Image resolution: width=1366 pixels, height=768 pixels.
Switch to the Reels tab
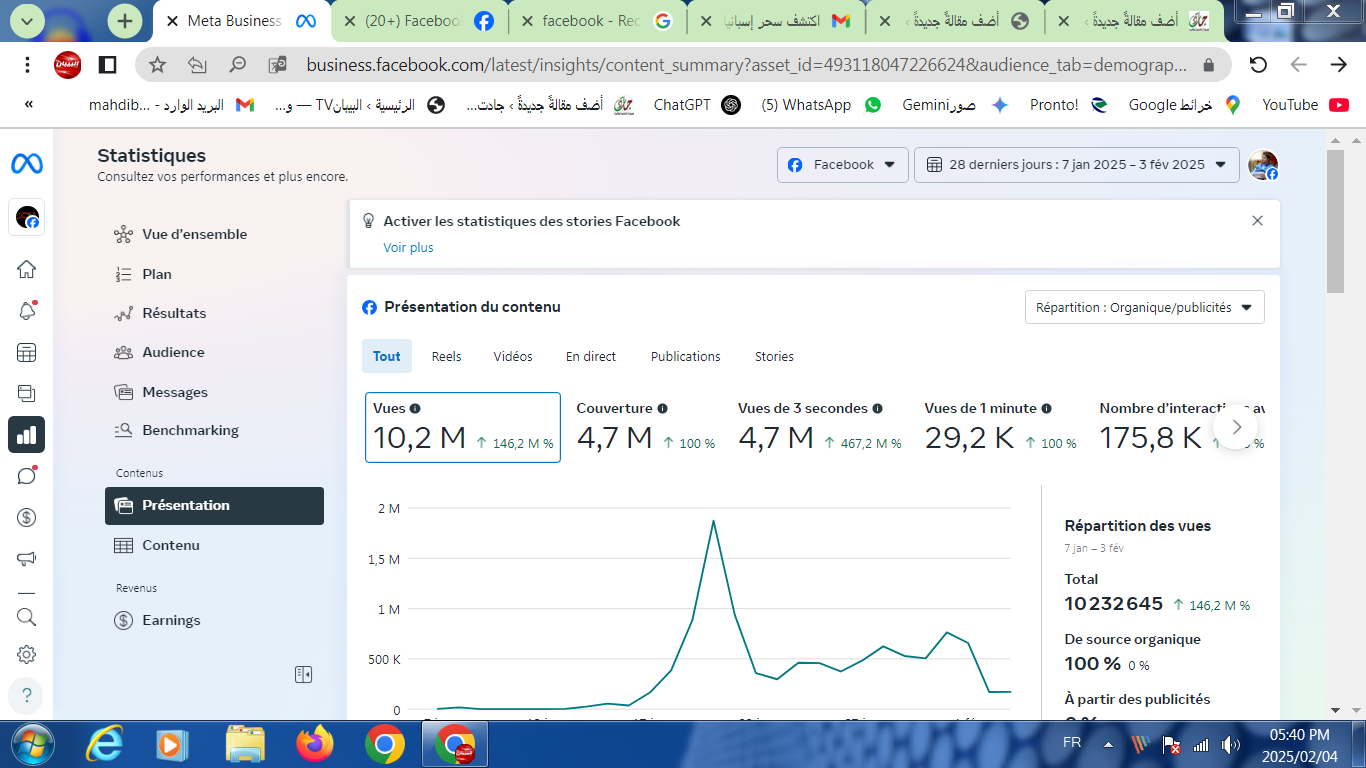[446, 356]
